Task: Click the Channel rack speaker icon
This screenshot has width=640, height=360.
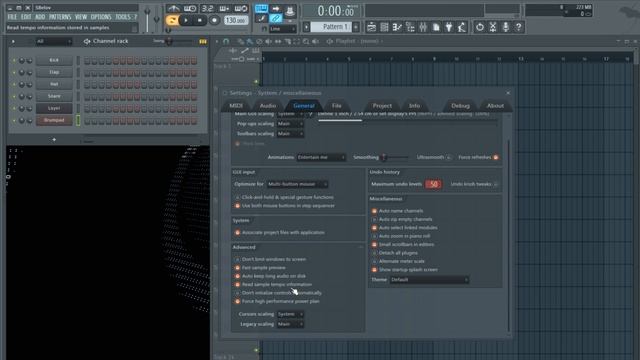Action: (87, 41)
